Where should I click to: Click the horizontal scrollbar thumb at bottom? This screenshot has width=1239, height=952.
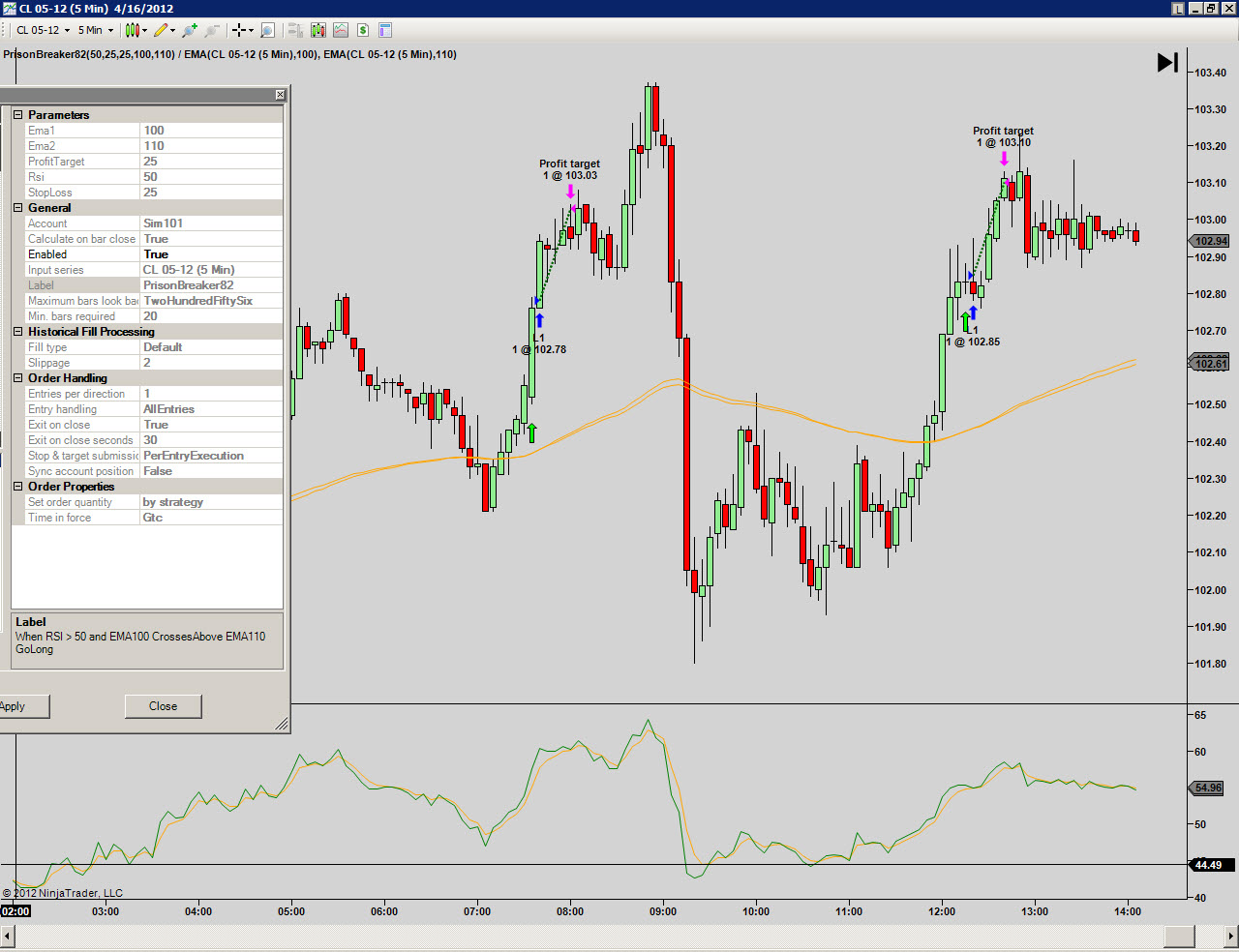1179,937
